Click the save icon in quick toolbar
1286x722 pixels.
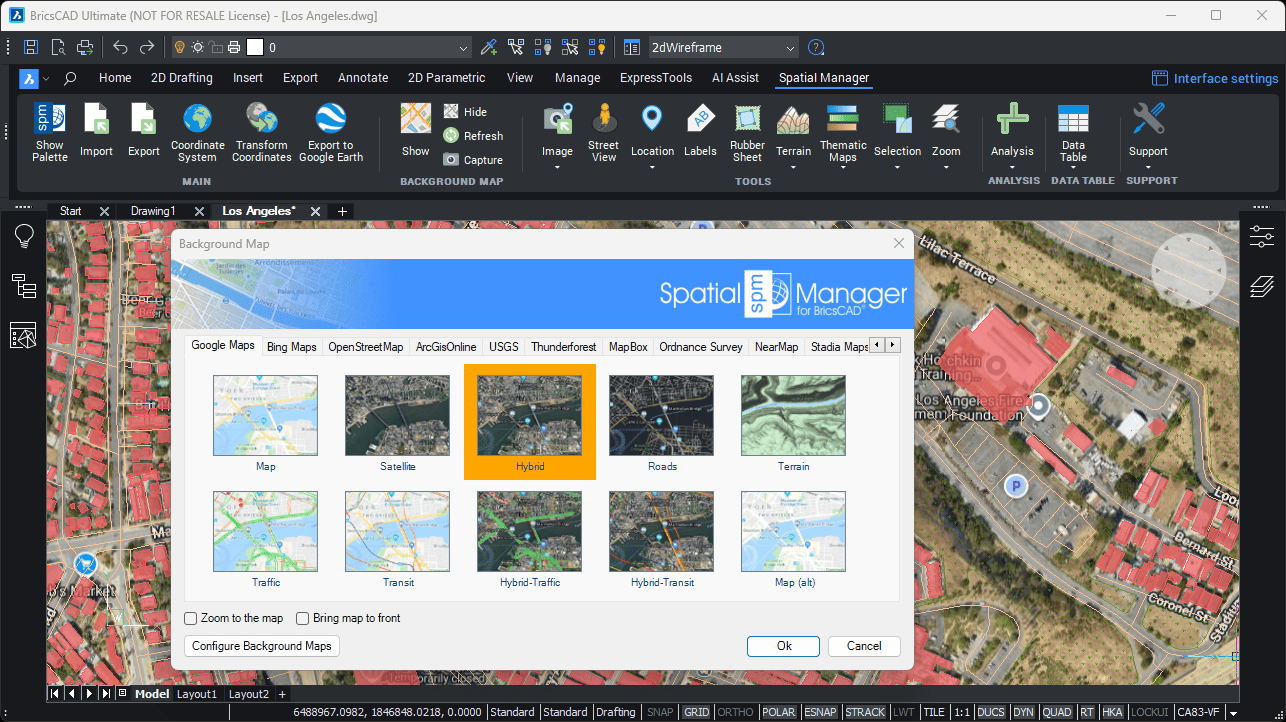[x=31, y=47]
